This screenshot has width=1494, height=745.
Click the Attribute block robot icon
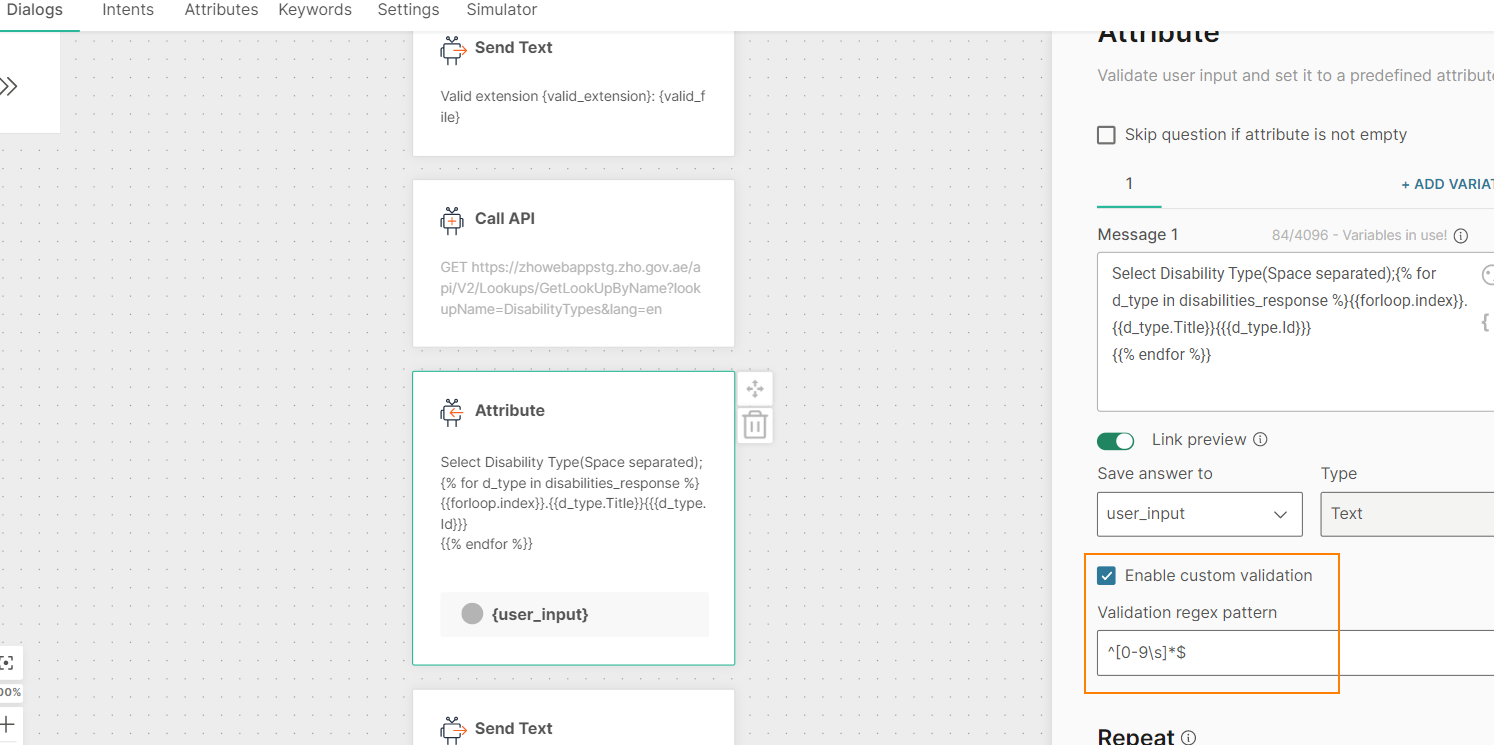(452, 411)
